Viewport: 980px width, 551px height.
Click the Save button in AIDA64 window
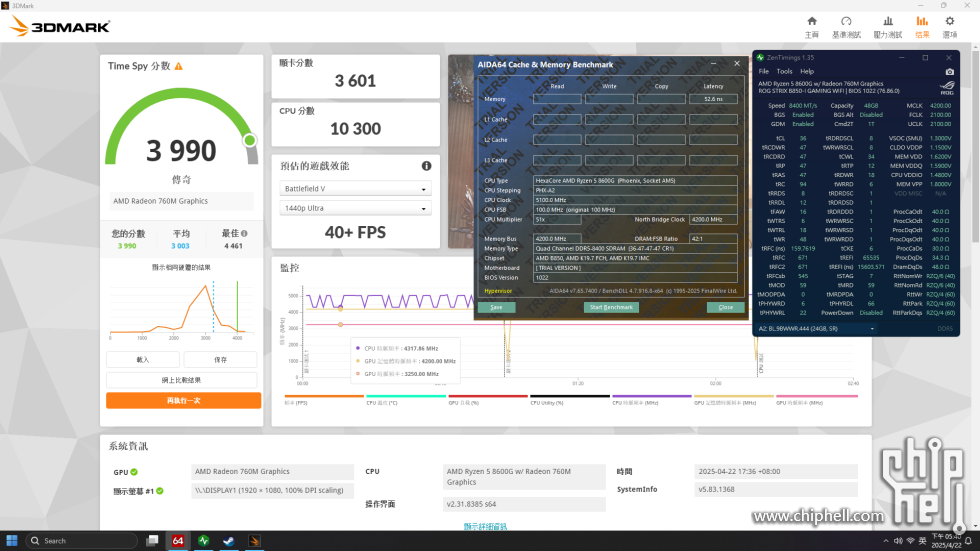(496, 307)
